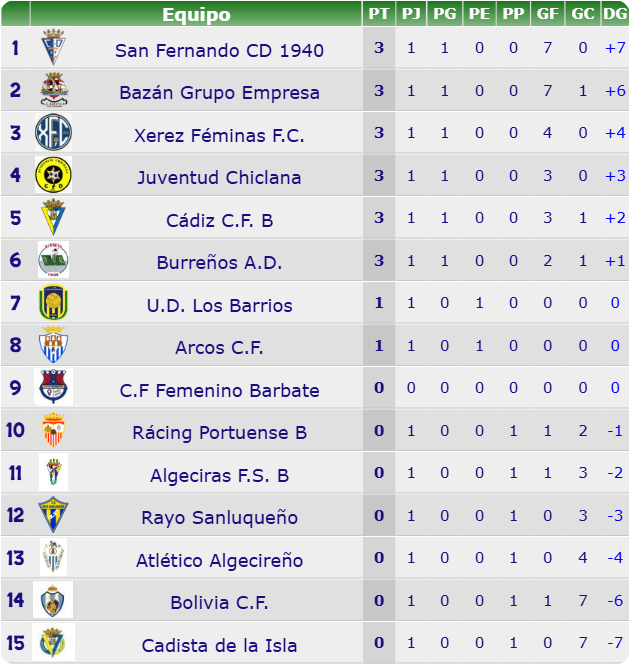Sort by the PT points header
This screenshot has width=630, height=664.
point(379,14)
